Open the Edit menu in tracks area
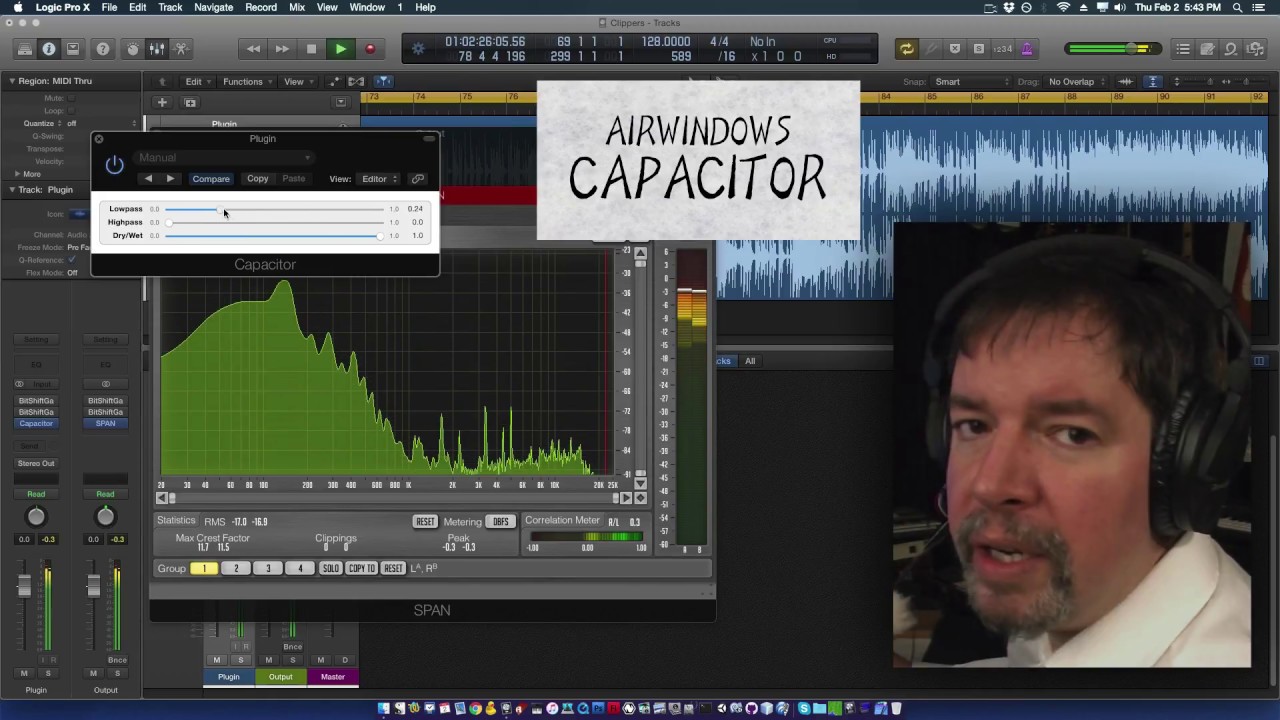 (x=197, y=82)
